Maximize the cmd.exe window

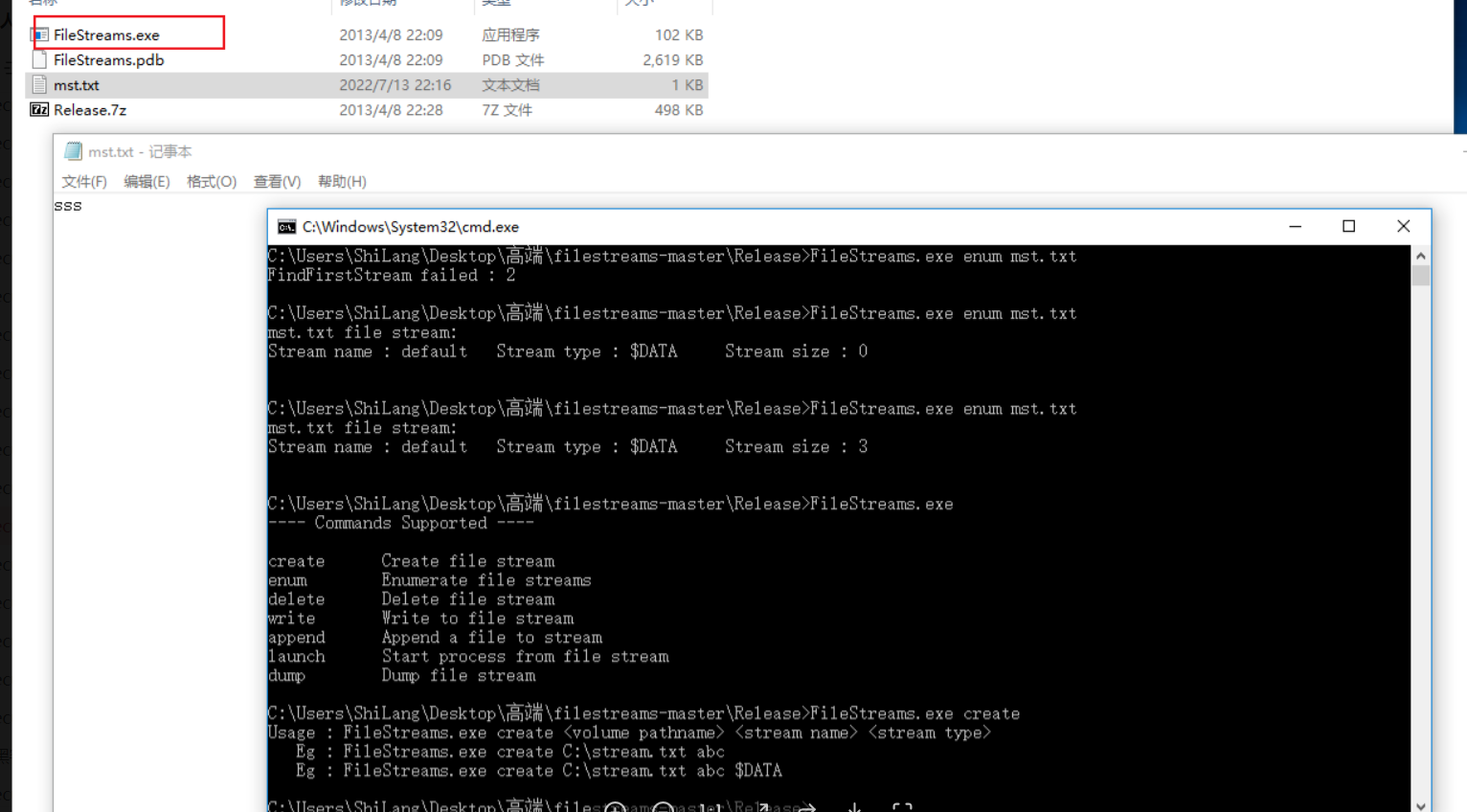(1348, 227)
